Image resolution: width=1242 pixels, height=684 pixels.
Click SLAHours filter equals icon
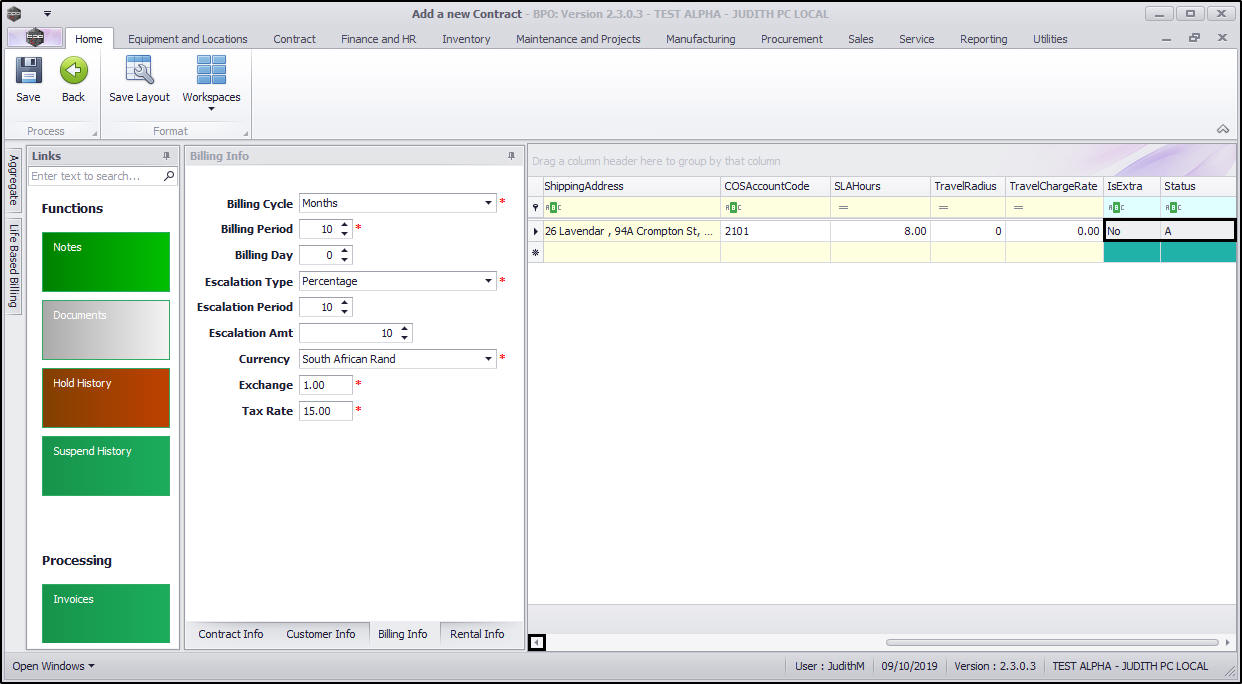(843, 208)
